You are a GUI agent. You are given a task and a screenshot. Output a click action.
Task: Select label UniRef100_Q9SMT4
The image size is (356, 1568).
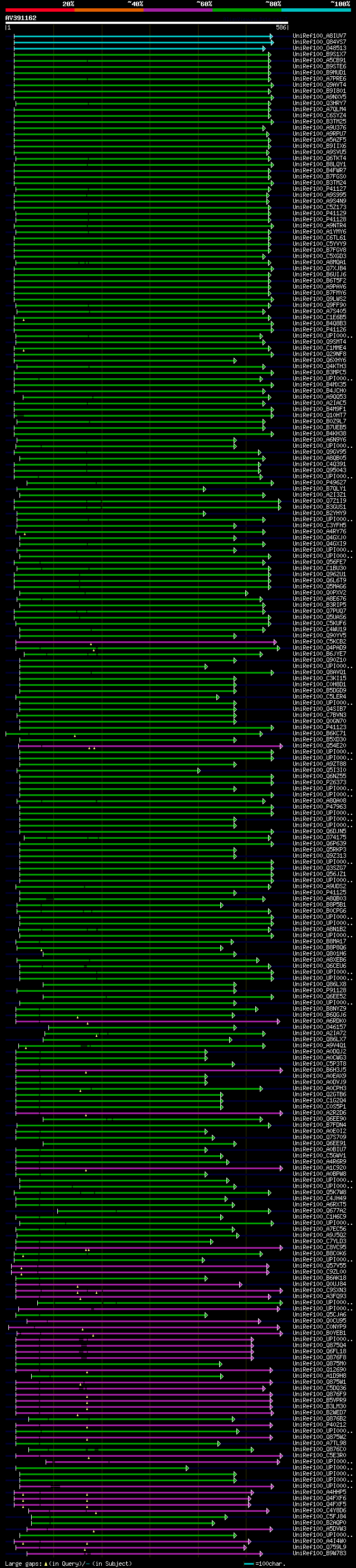point(319,342)
